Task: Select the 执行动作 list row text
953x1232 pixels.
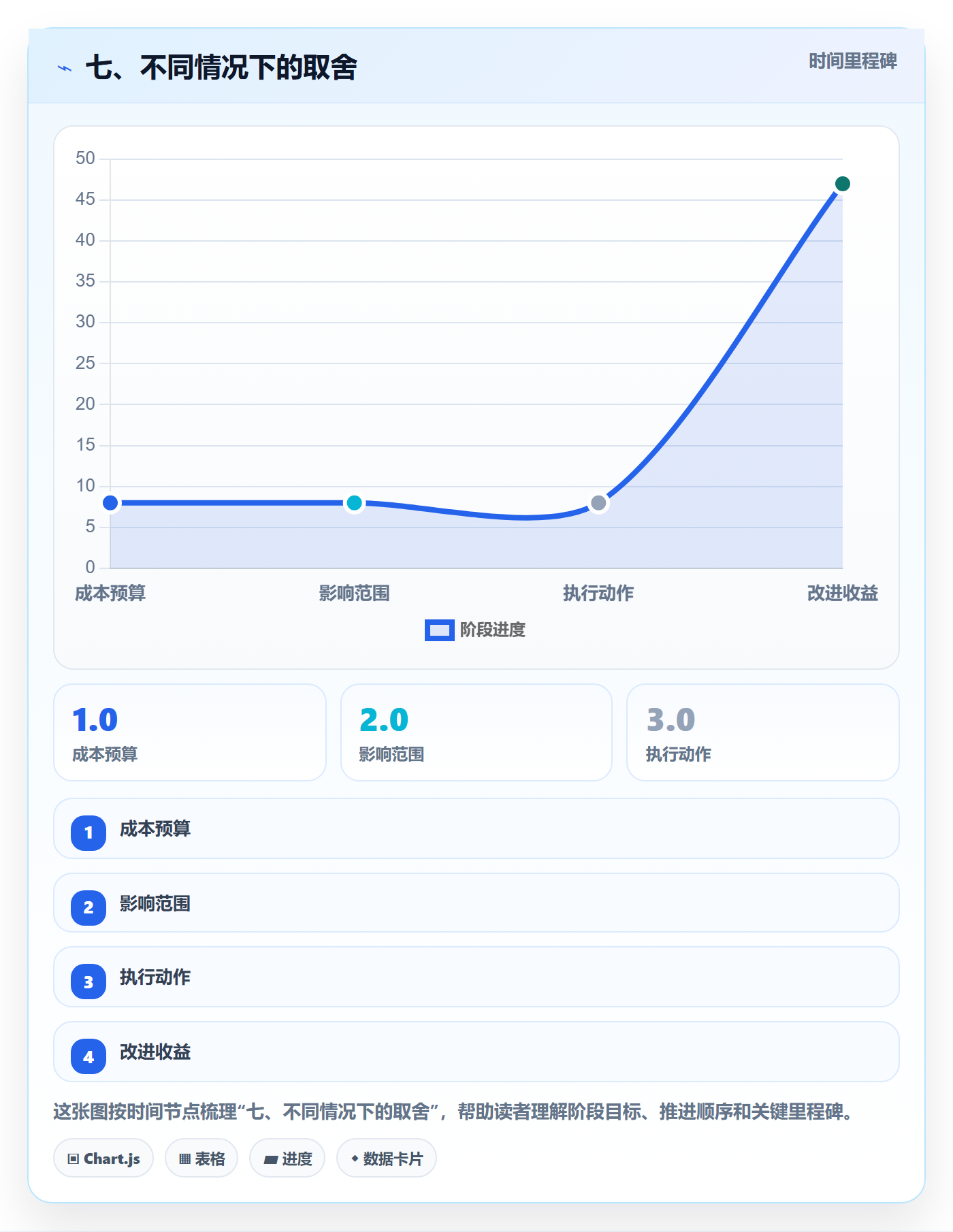Action: (155, 977)
